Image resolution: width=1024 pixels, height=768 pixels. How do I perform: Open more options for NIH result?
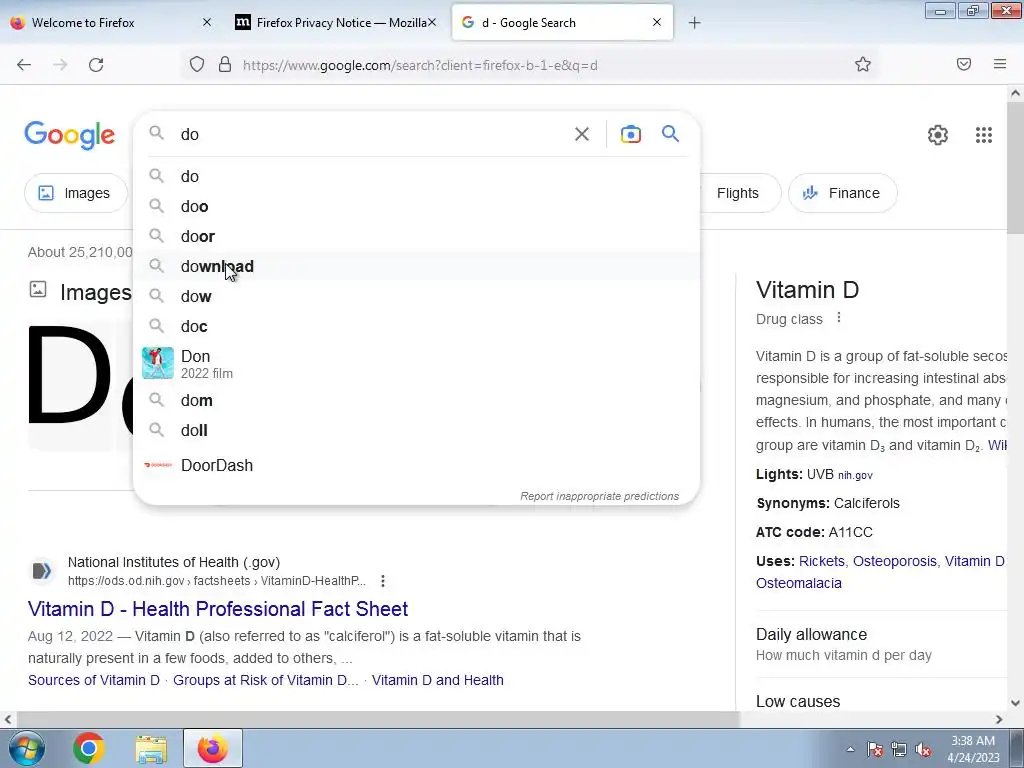point(383,581)
